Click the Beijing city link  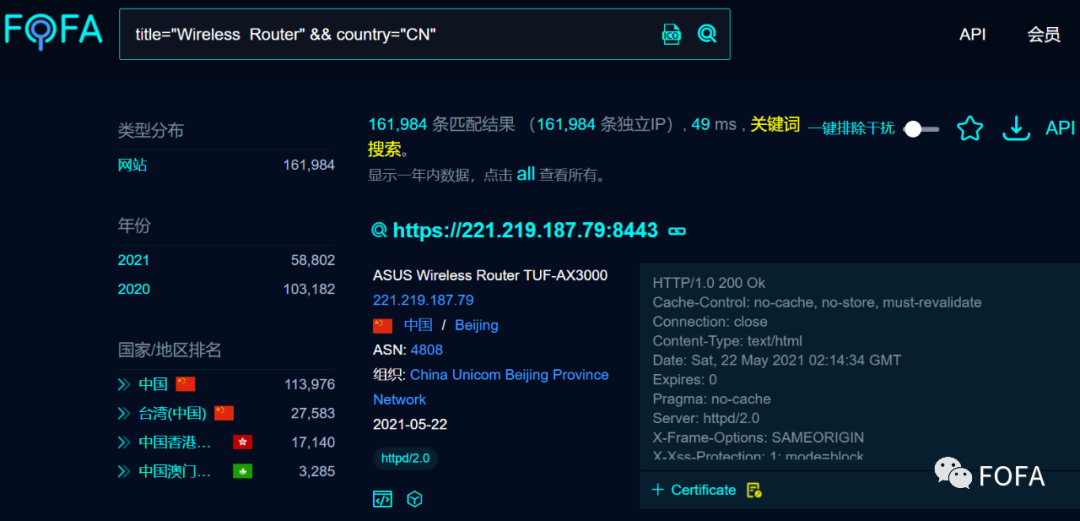477,325
